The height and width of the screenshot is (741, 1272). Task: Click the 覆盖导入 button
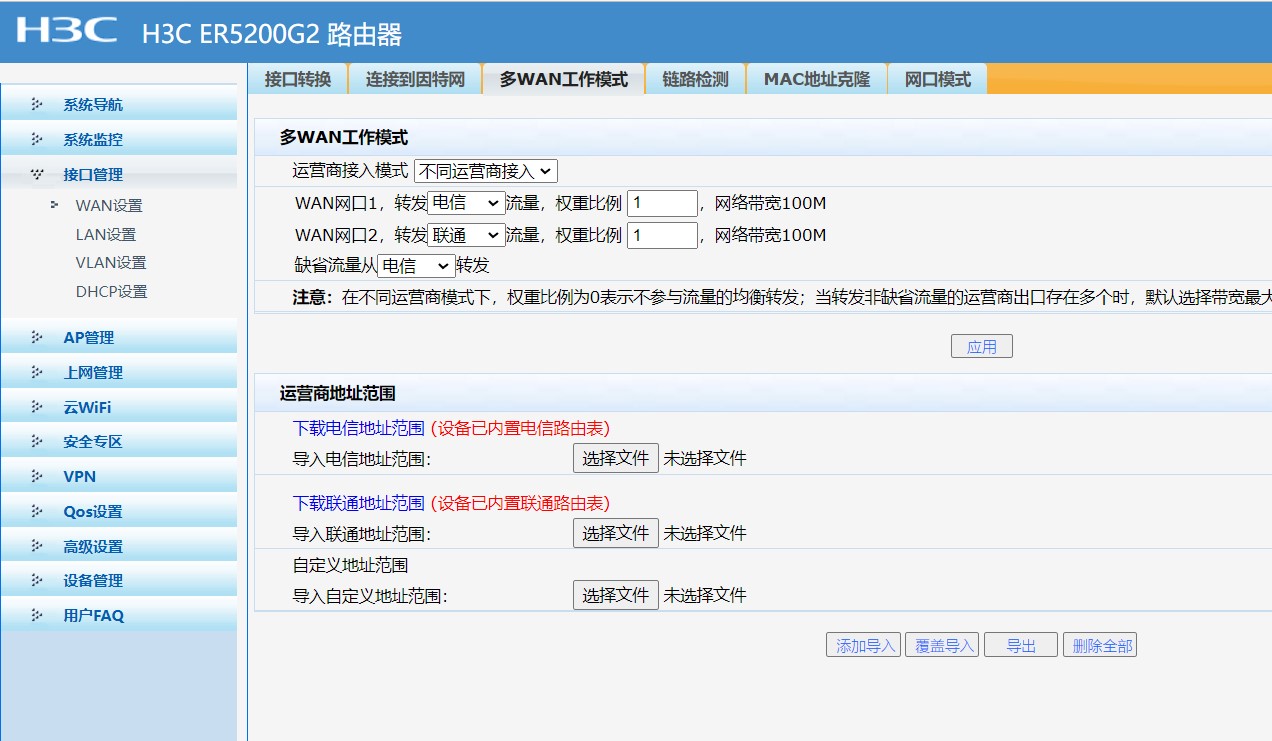(942, 645)
